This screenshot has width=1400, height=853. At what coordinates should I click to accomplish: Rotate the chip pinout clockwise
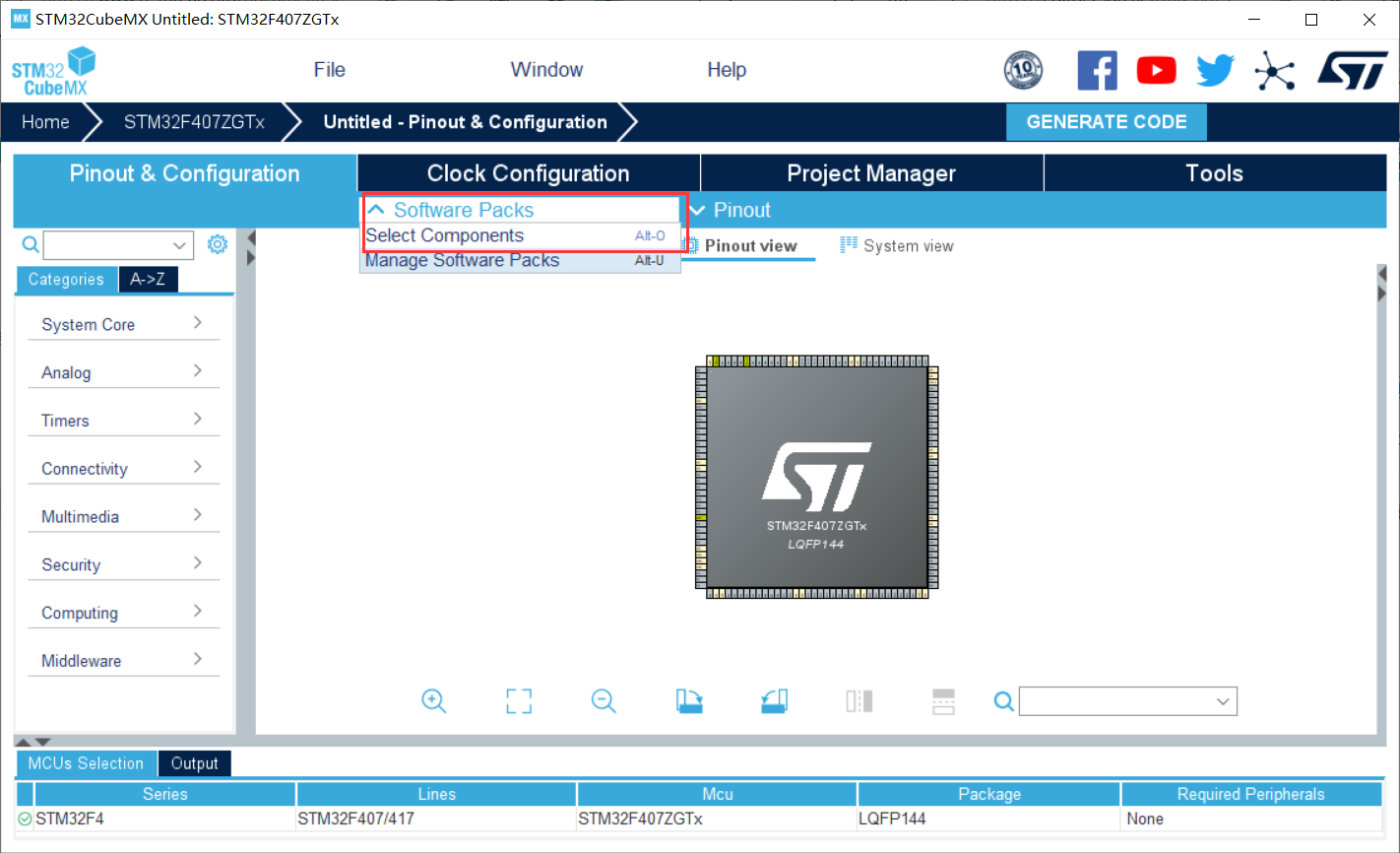click(x=689, y=700)
